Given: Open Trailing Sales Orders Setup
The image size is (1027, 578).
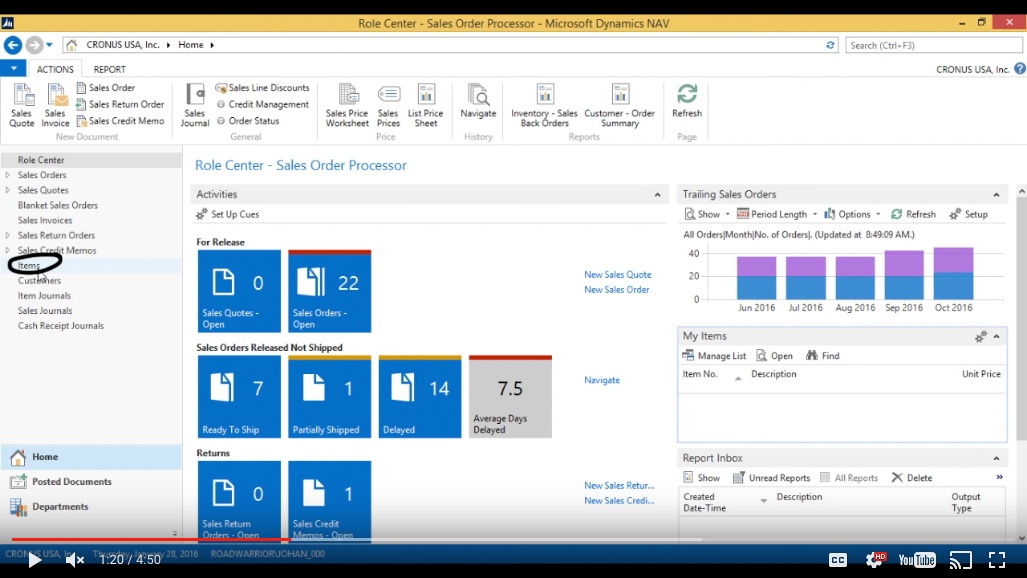Looking at the screenshot, I should [968, 214].
